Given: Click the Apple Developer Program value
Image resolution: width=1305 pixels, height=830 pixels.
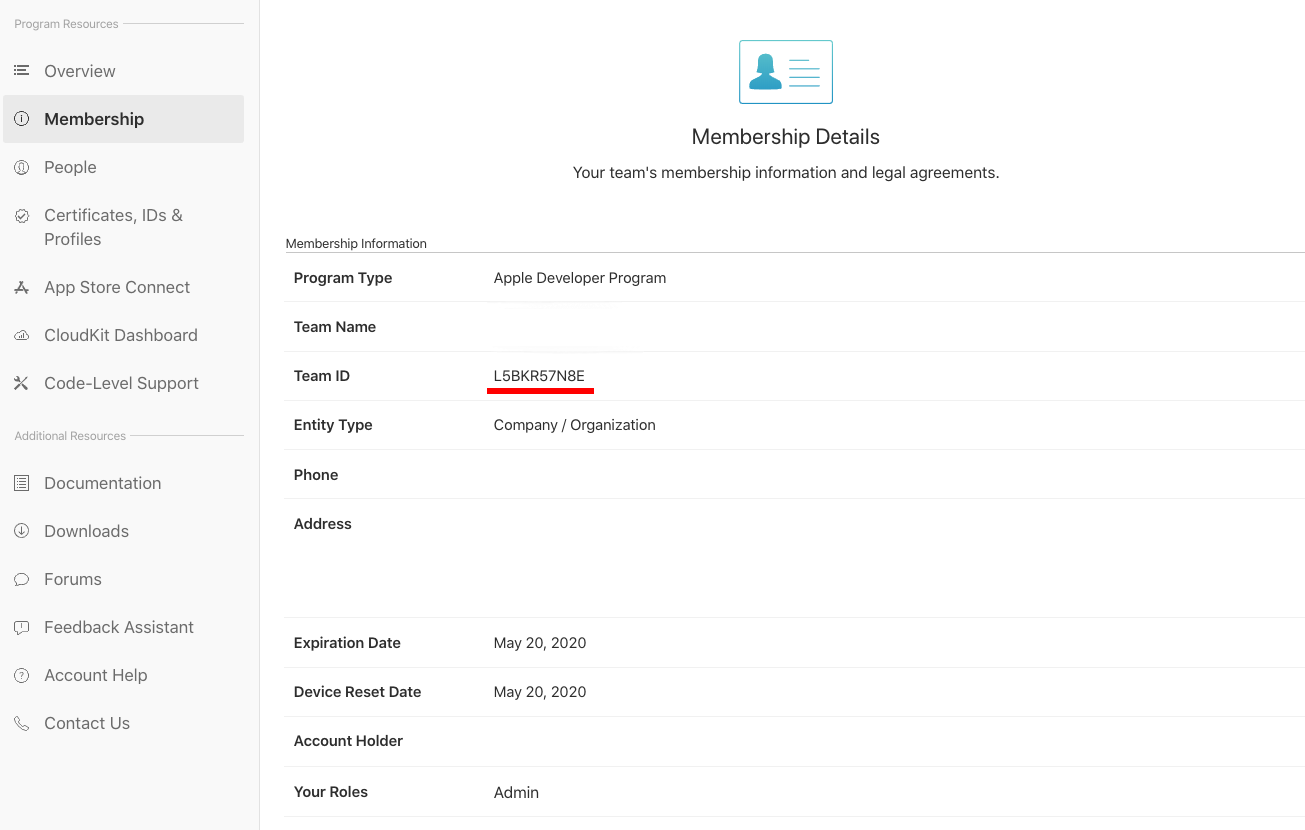Looking at the screenshot, I should click(580, 278).
